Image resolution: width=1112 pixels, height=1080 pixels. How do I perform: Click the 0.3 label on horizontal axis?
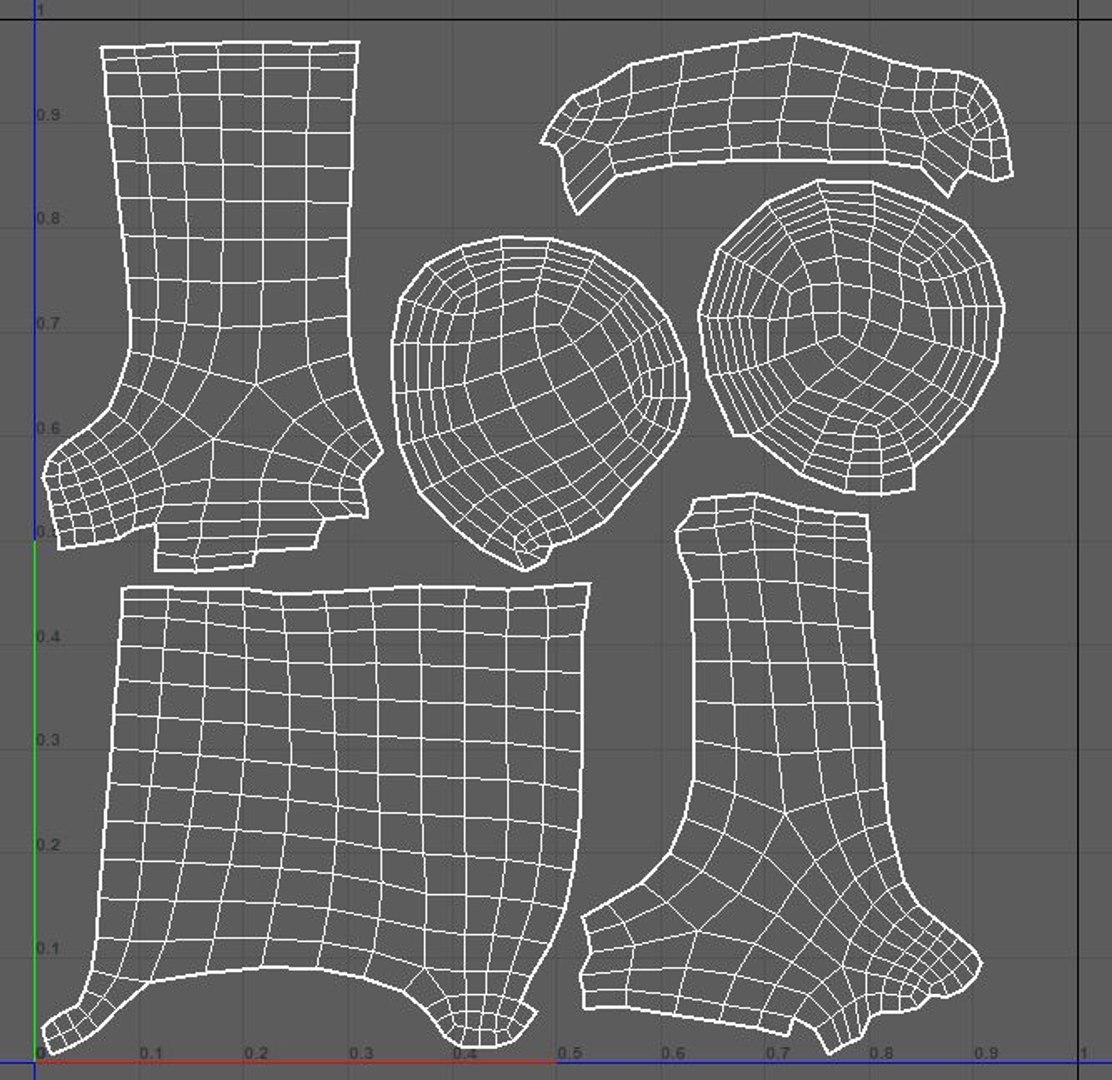(x=360, y=1053)
